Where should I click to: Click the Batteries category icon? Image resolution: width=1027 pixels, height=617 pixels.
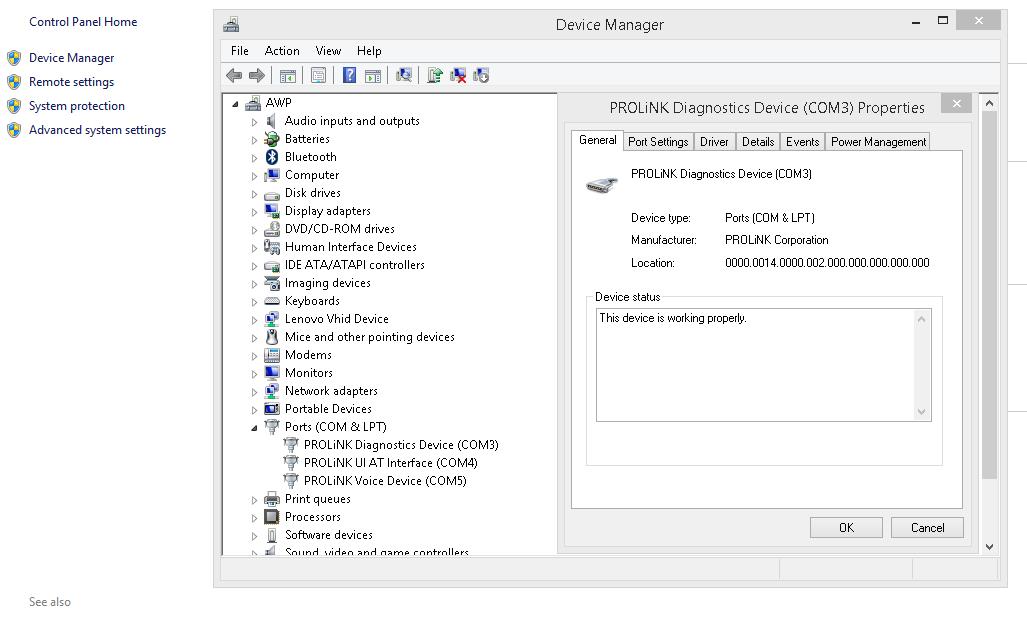[x=272, y=139]
